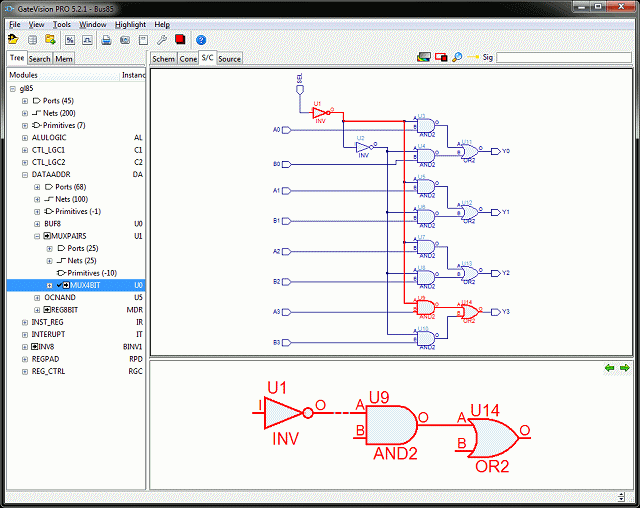This screenshot has height=508, width=640.
Task: Click the Y0 output port symbol
Action: (496, 151)
